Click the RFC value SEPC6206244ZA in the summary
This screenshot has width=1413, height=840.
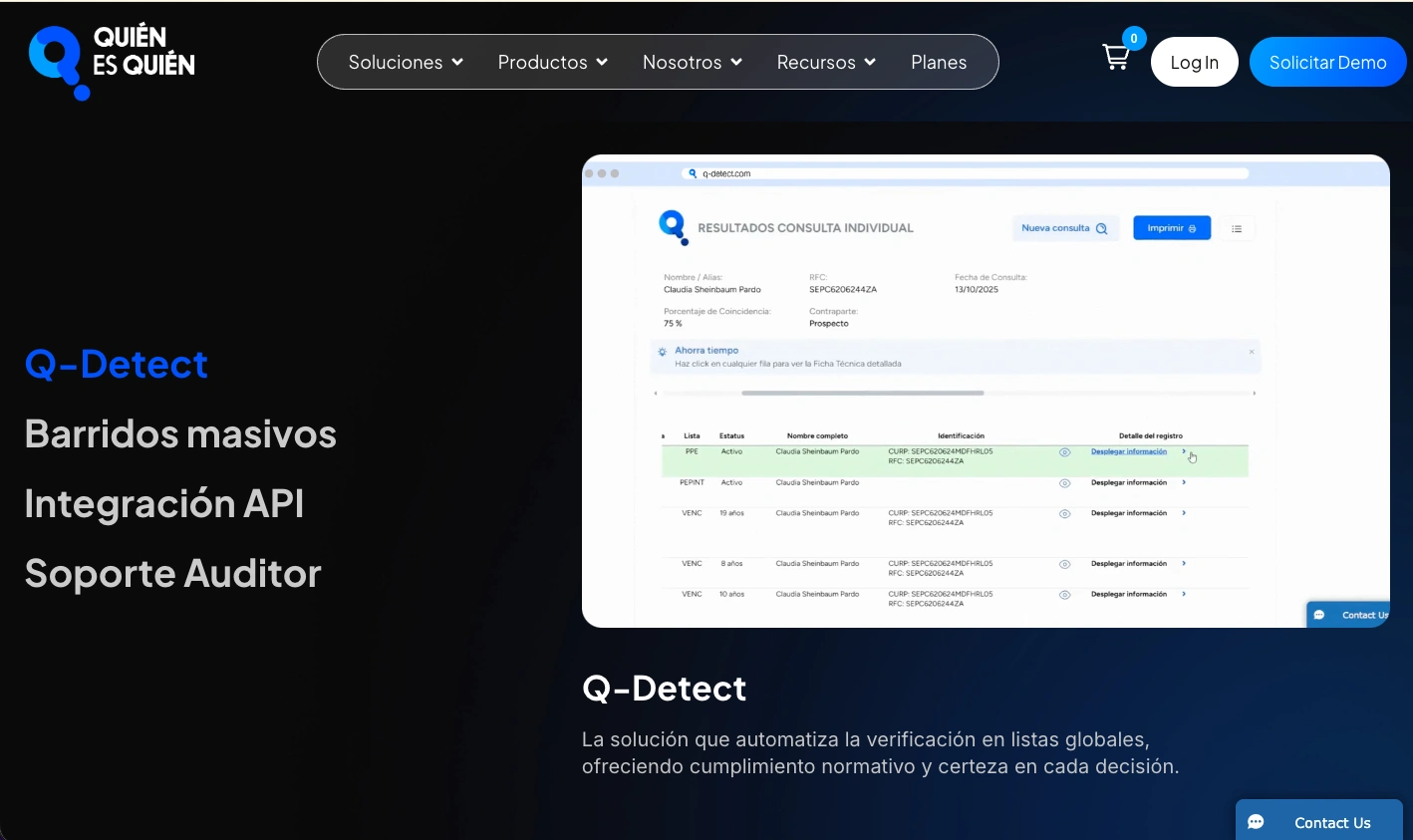843,289
